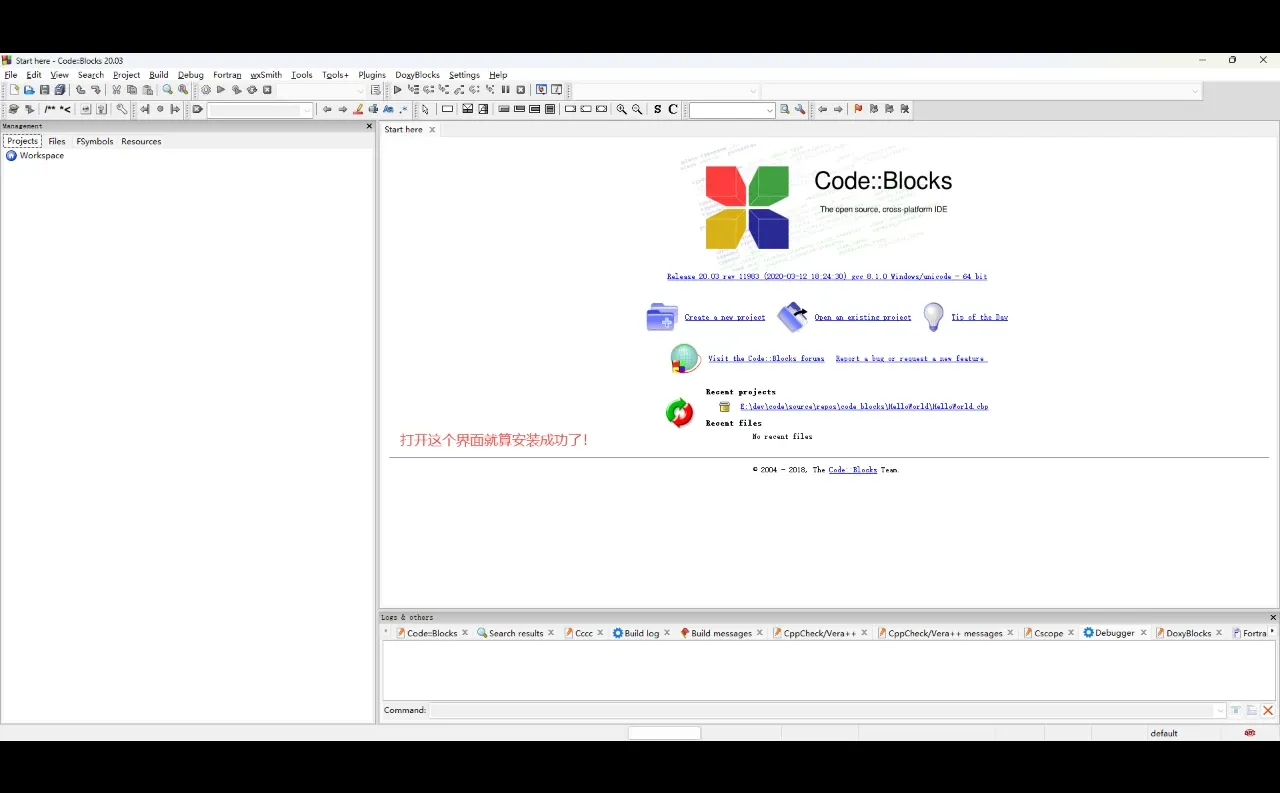Open the Command dropdown at the bottom

point(1219,710)
